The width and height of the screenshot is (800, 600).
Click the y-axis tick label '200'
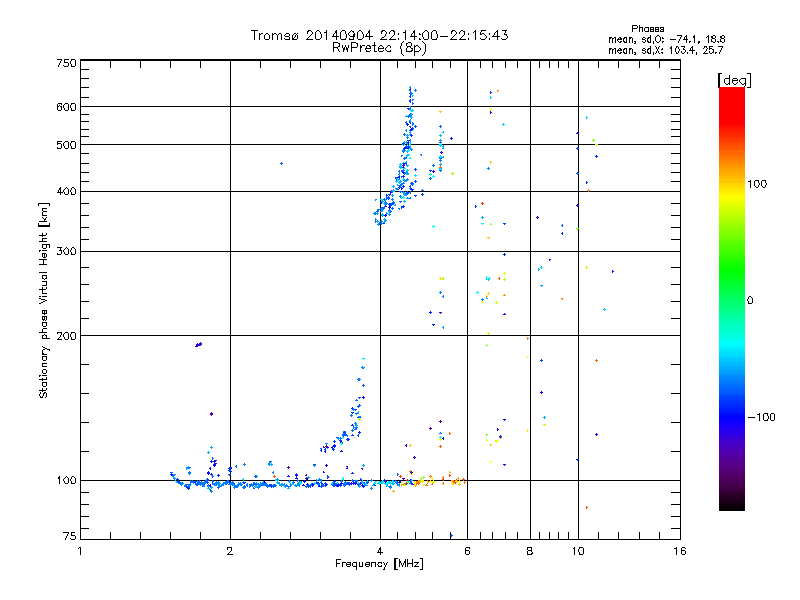(x=67, y=336)
